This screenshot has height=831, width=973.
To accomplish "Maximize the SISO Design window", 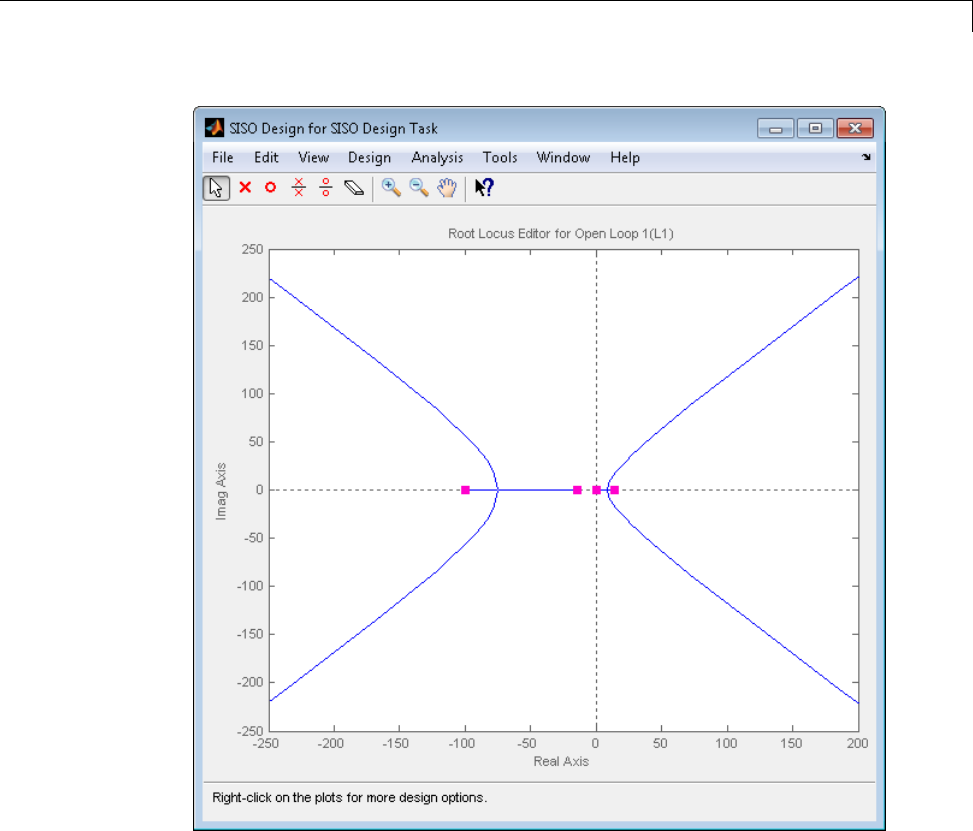I will pyautogui.click(x=816, y=128).
